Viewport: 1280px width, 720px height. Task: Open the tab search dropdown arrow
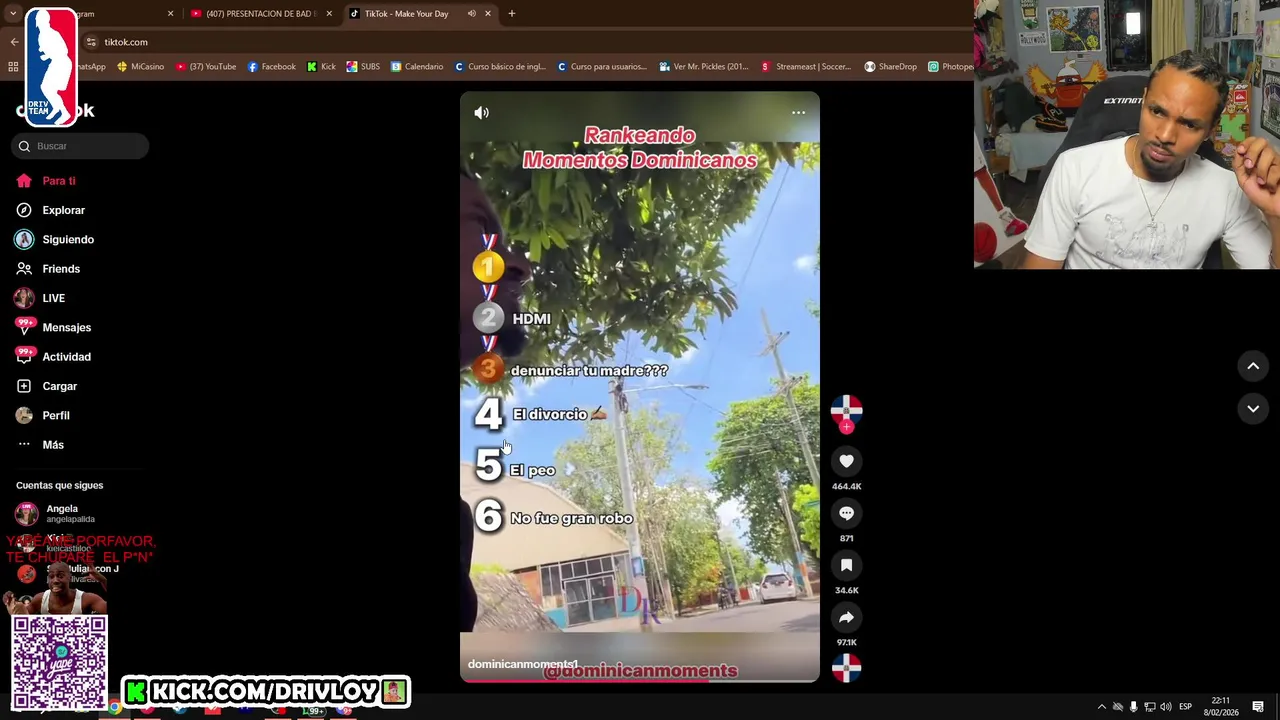[x=13, y=14]
